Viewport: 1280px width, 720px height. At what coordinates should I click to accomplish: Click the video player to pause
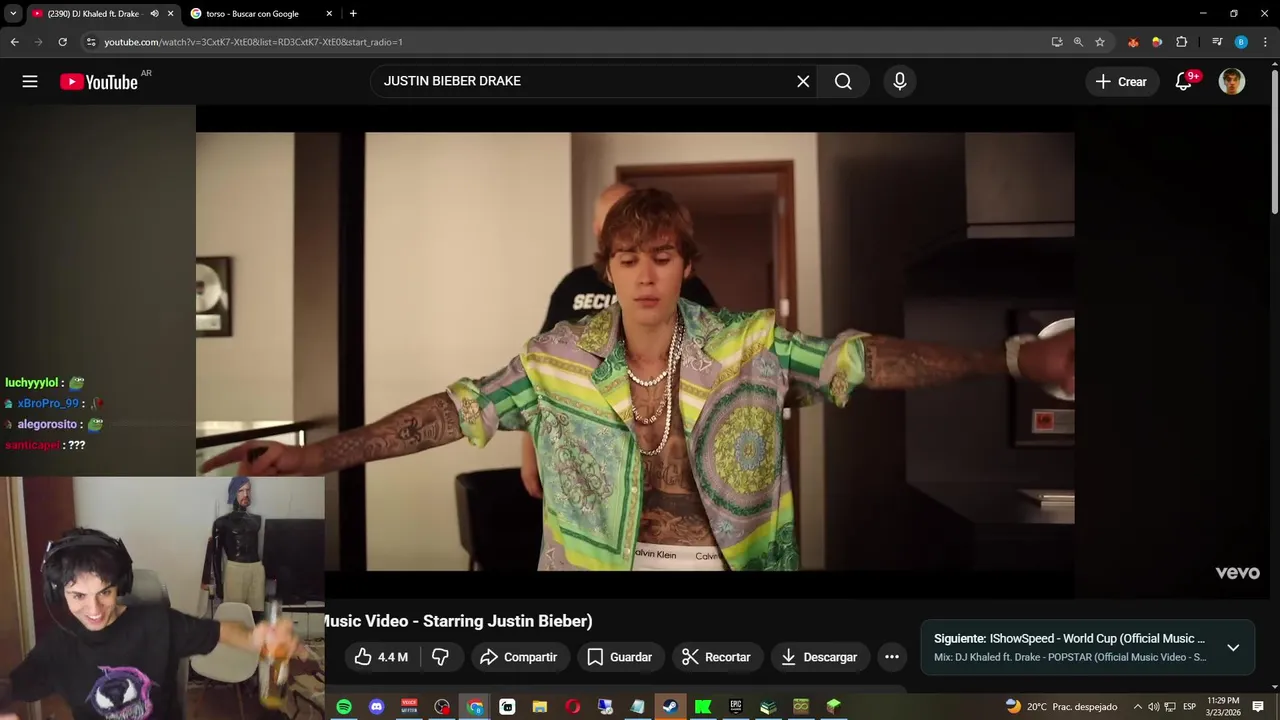(635, 351)
